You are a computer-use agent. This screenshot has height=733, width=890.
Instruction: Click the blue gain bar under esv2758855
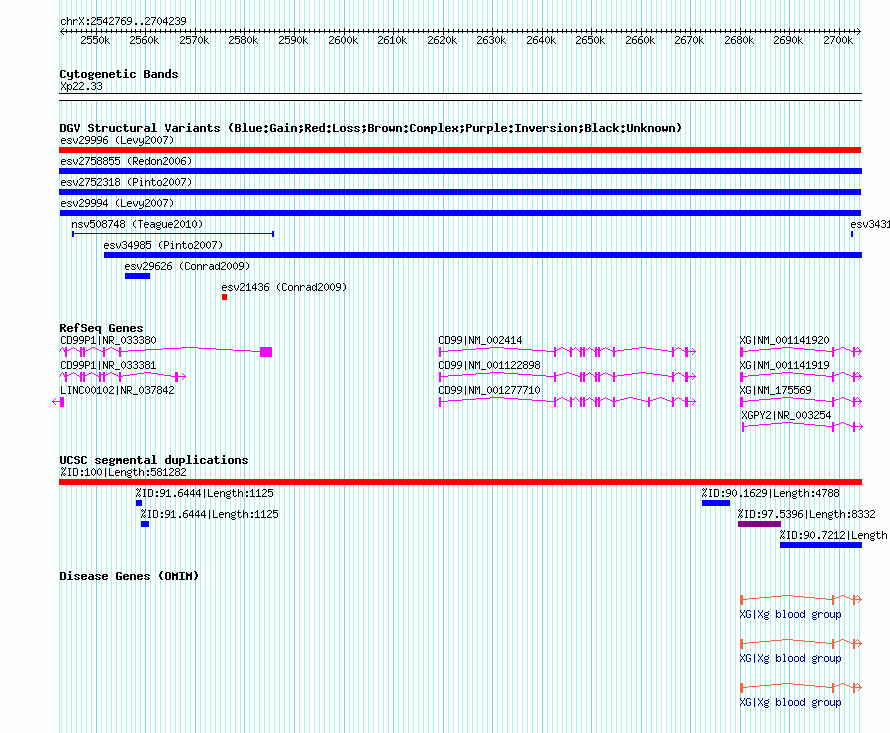click(460, 171)
